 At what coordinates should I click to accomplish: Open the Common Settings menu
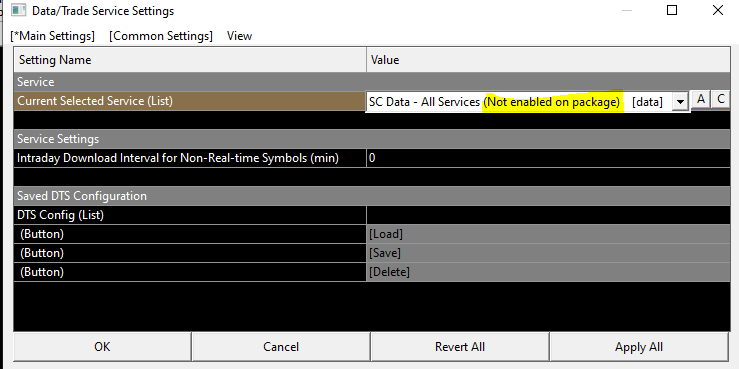(x=161, y=36)
